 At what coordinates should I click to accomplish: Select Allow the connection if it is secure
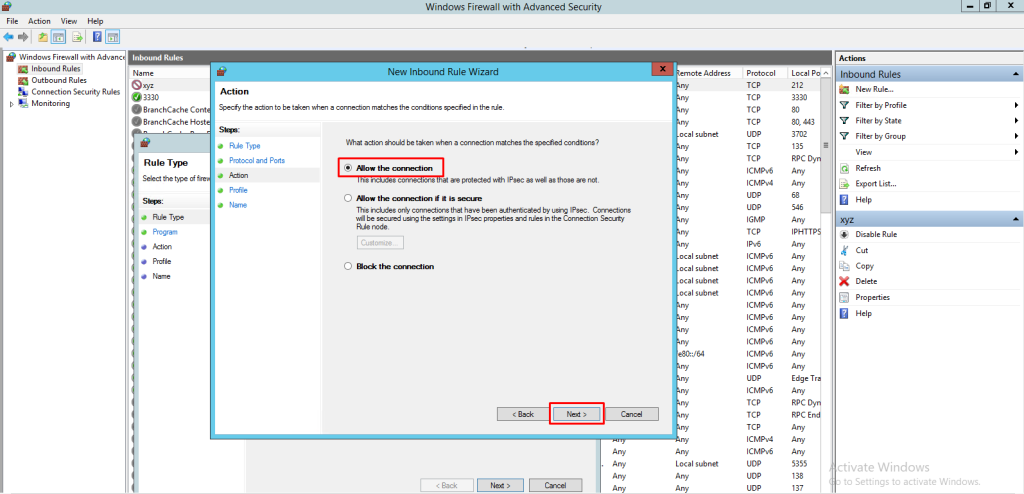tap(348, 198)
